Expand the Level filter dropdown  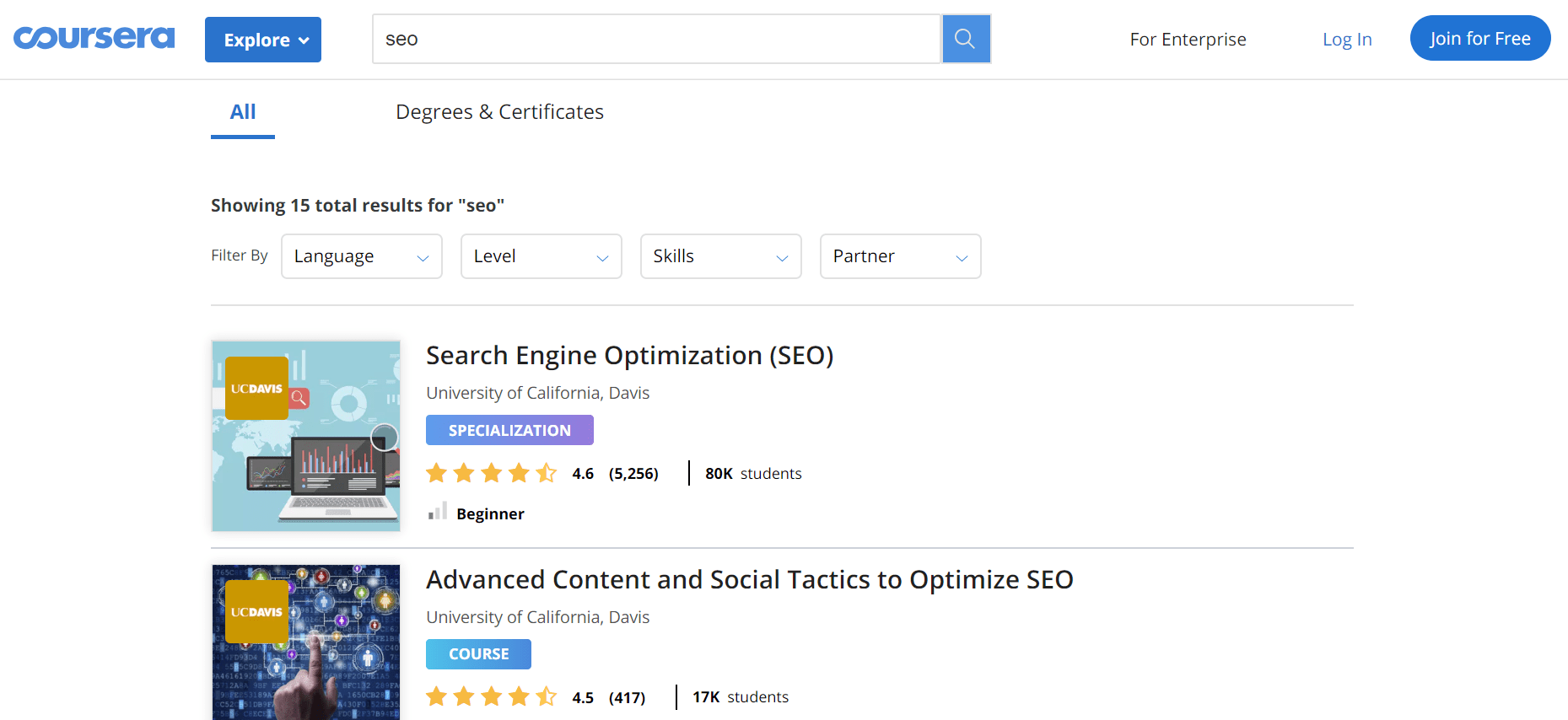541,256
